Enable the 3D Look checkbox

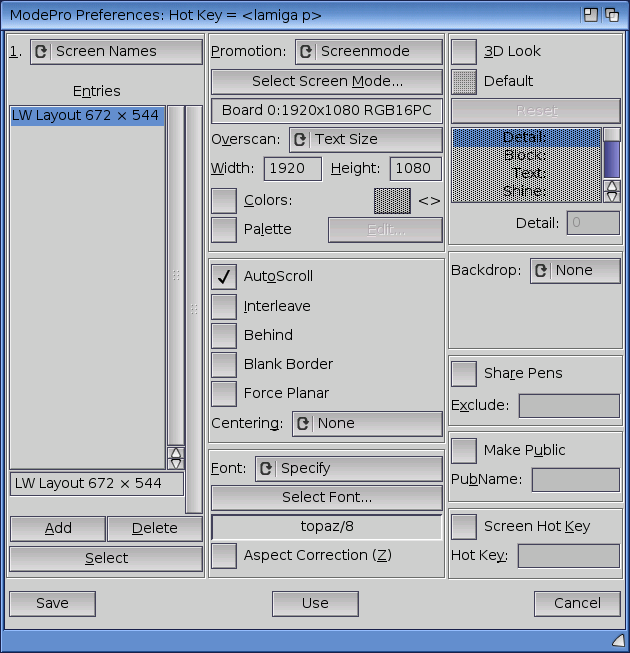(464, 52)
